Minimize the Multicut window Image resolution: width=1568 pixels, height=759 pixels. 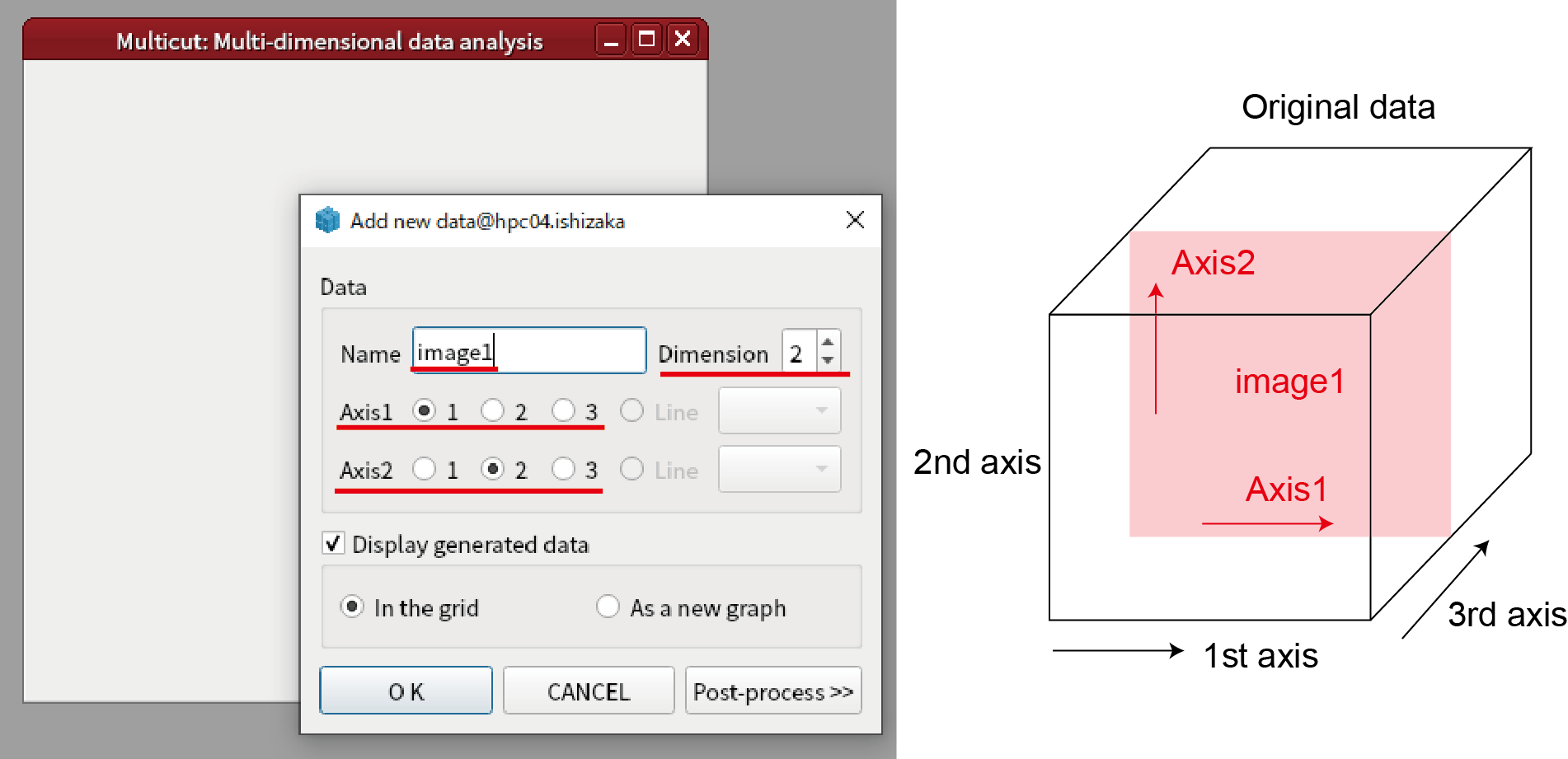pyautogui.click(x=611, y=40)
